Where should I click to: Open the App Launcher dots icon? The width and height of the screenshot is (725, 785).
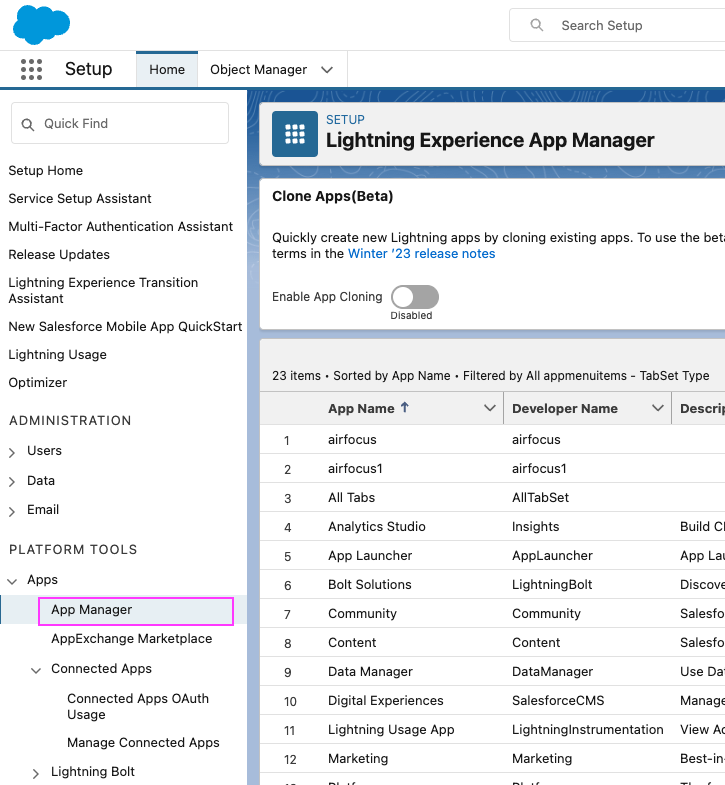coord(31,69)
